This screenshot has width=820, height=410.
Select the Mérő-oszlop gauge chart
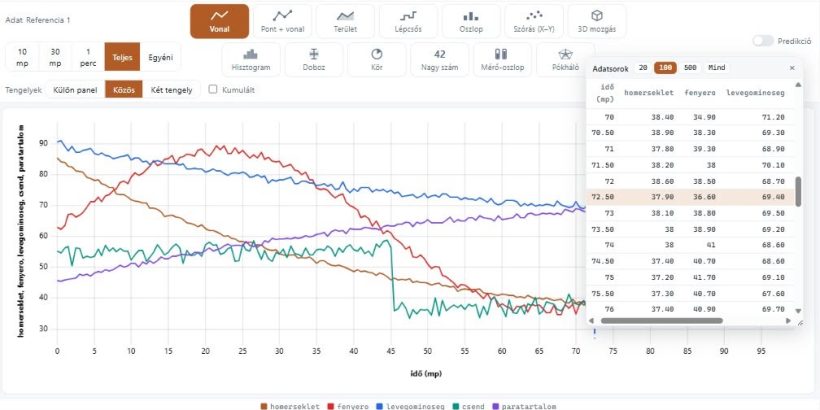tap(502, 60)
